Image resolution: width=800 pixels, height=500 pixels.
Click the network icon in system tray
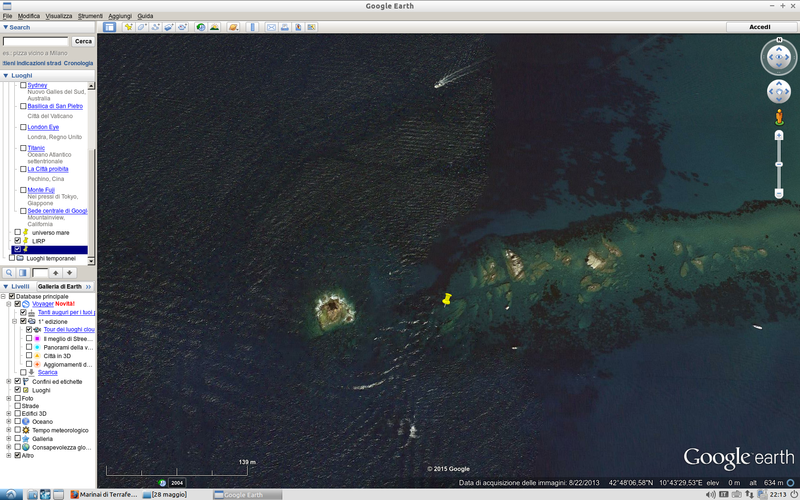click(749, 494)
